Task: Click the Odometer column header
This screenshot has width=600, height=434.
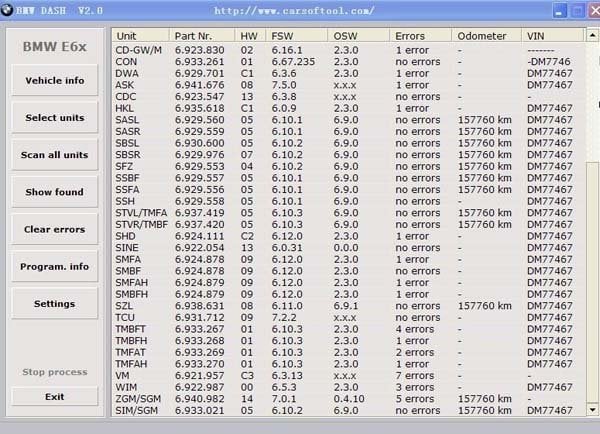Action: click(x=486, y=36)
